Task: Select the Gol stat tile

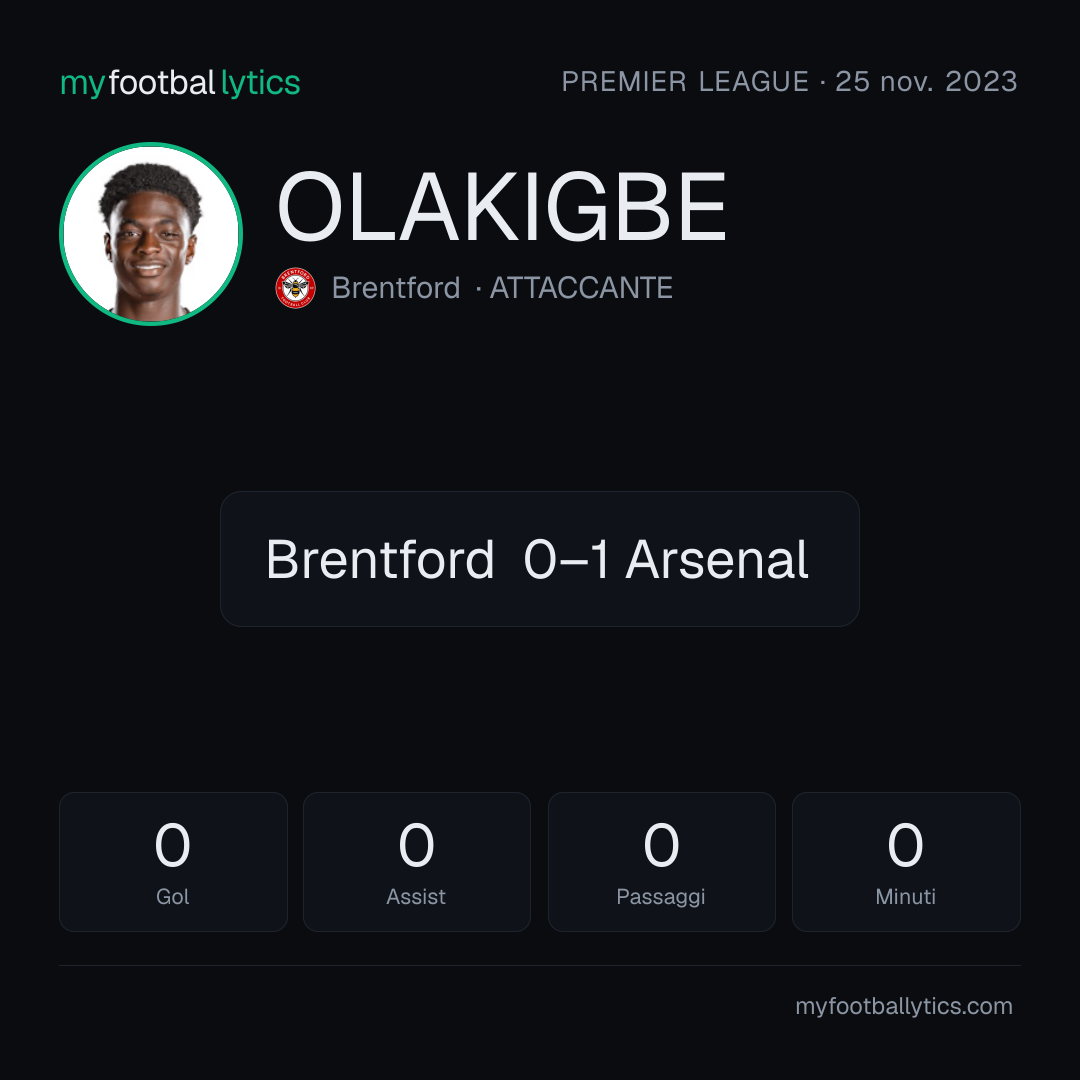Action: tap(173, 862)
